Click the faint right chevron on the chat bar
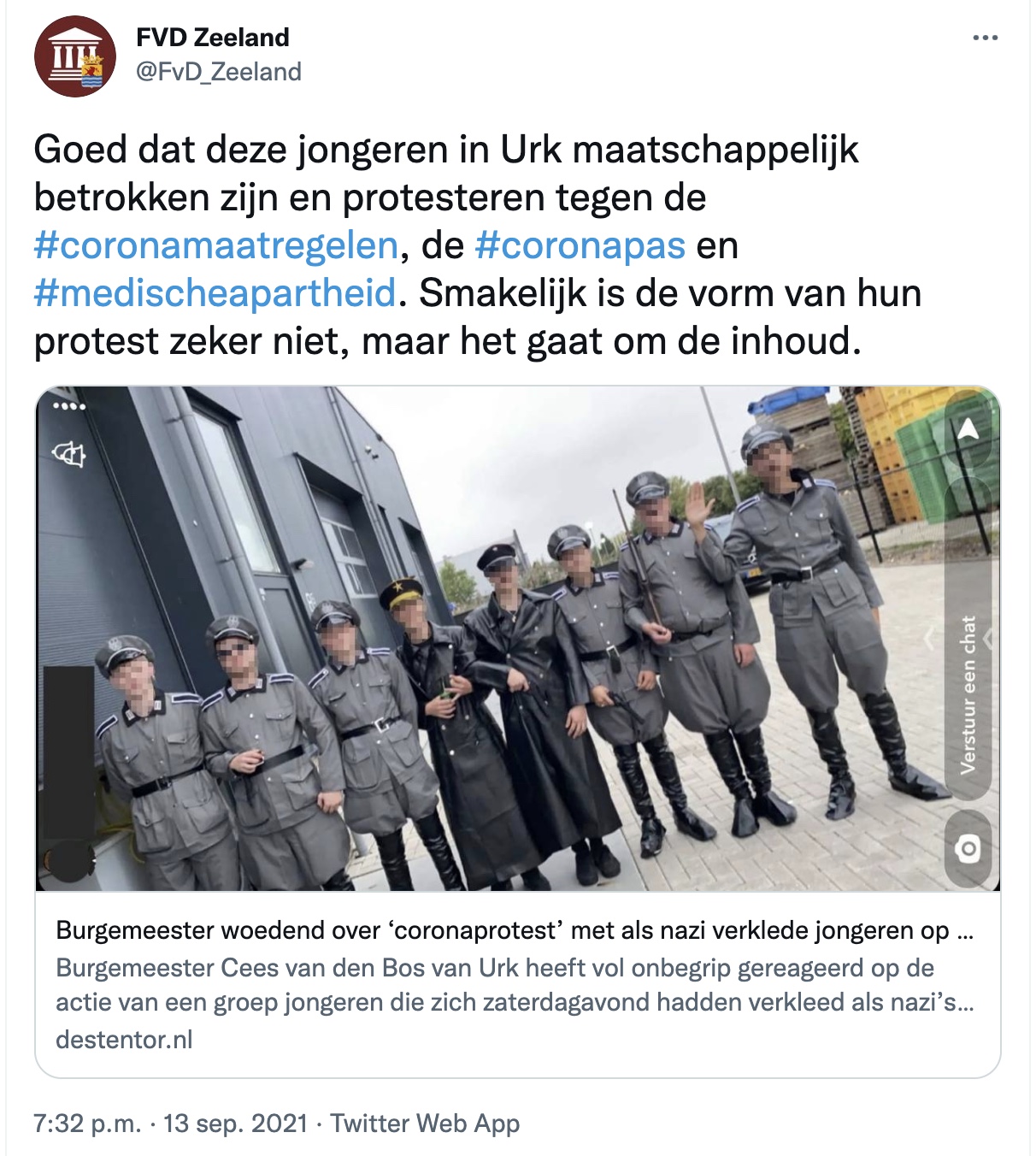Screen dimensions: 1036x1156 point(989,638)
